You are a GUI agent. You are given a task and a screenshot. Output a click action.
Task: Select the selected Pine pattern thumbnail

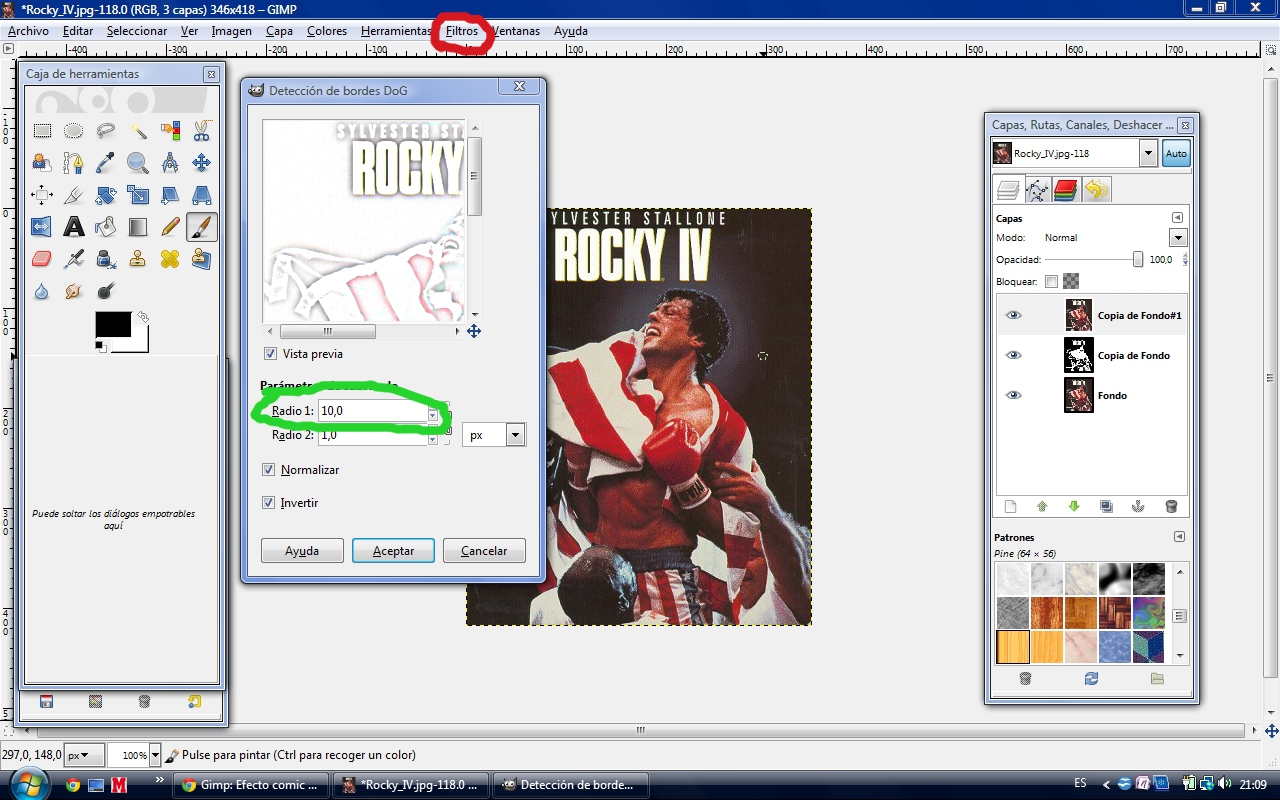tap(1012, 647)
